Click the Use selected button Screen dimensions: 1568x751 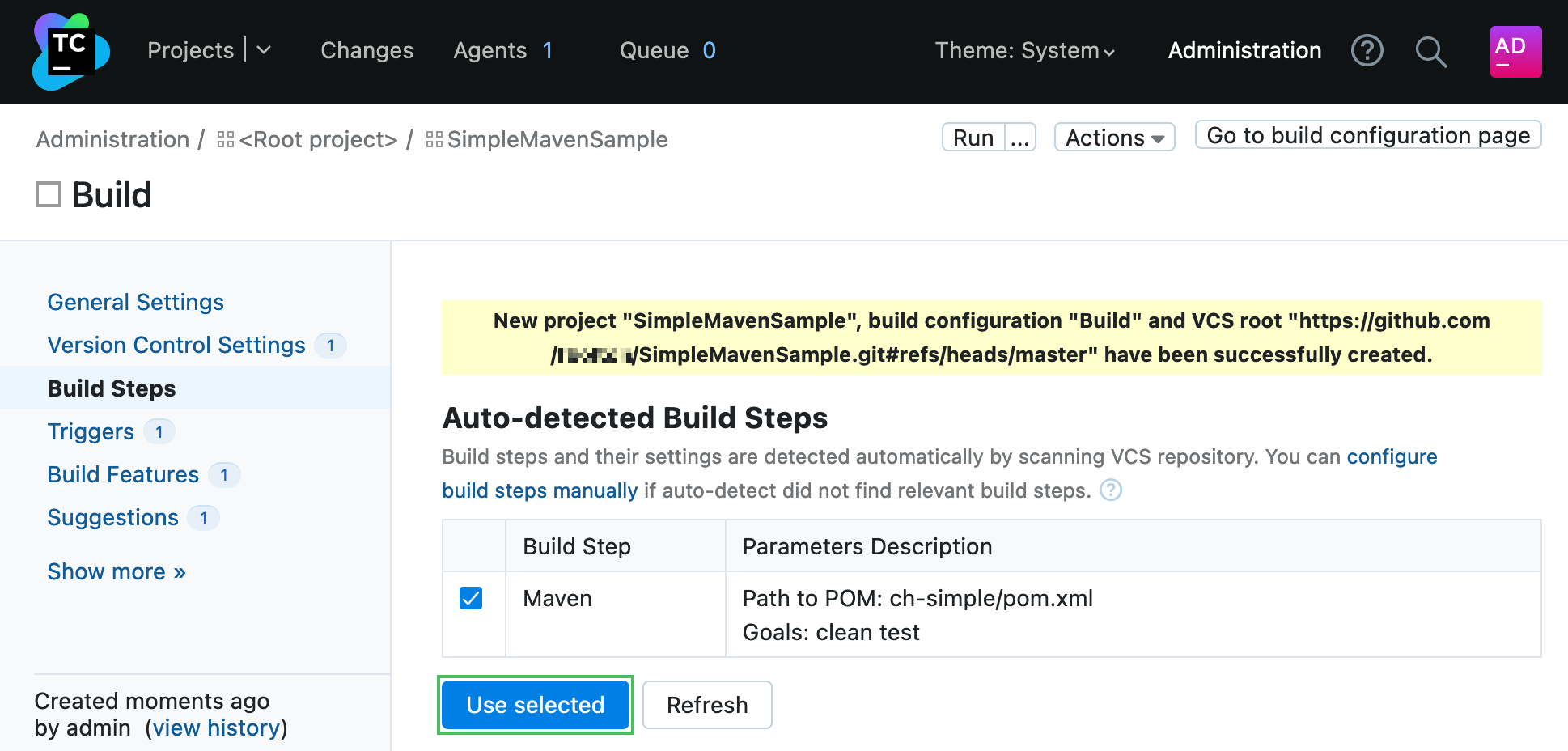click(536, 705)
